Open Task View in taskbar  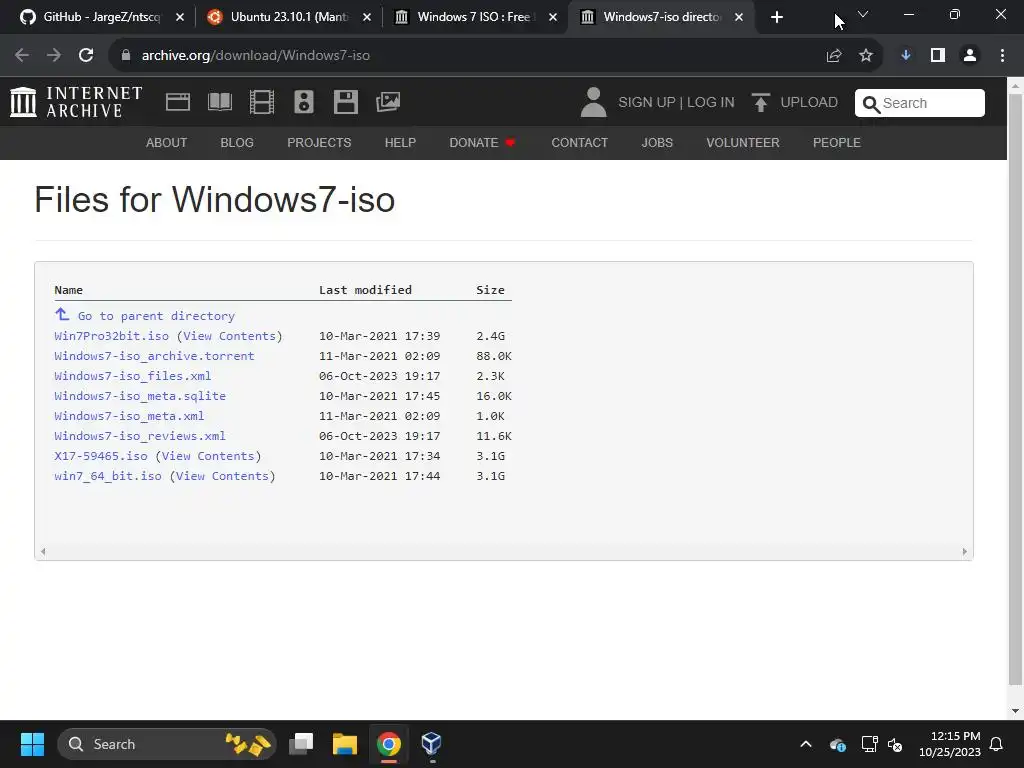pos(301,744)
